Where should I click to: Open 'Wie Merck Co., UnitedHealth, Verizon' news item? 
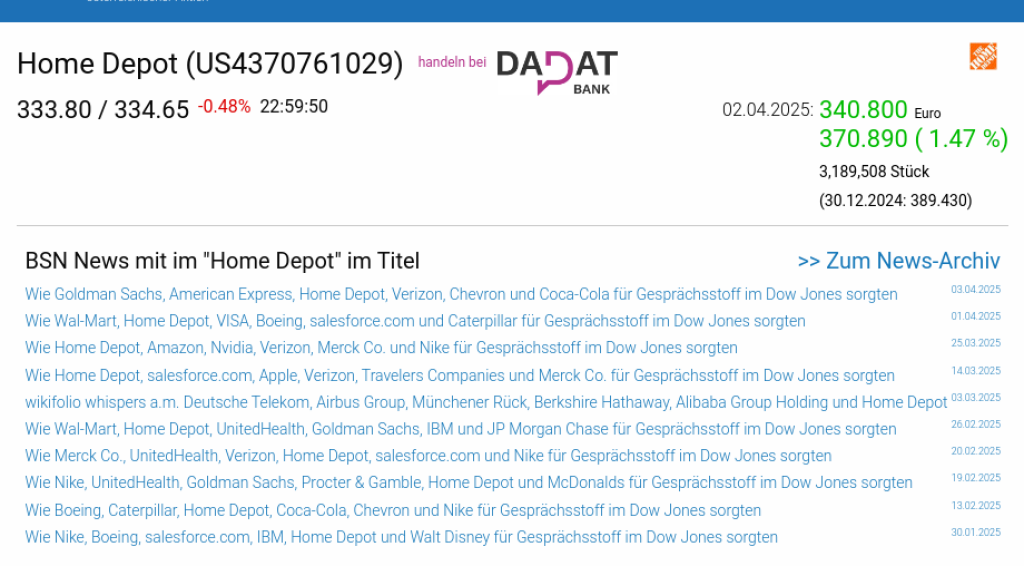(x=428, y=456)
